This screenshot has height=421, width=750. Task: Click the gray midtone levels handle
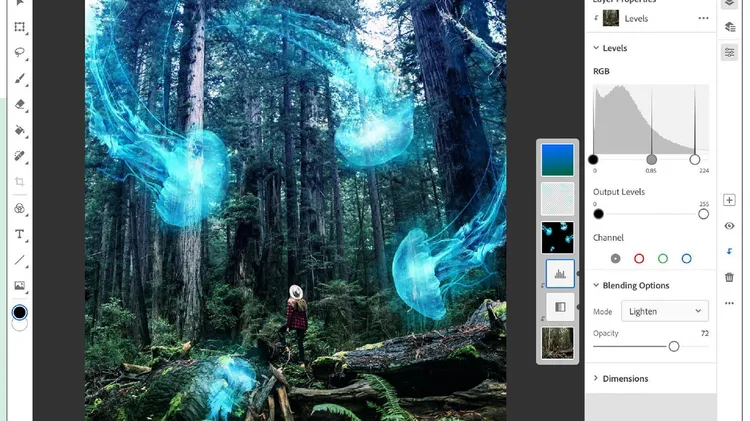pyautogui.click(x=651, y=159)
